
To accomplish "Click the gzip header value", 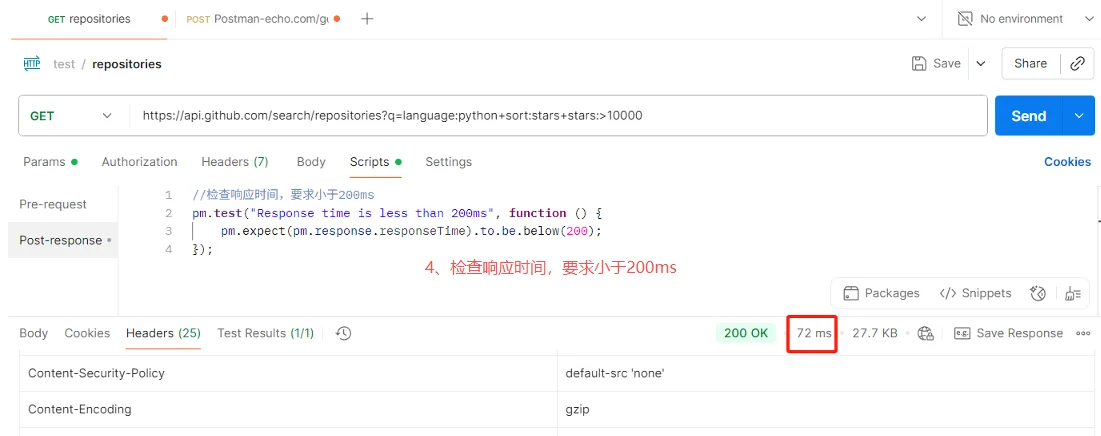I will point(577,409).
